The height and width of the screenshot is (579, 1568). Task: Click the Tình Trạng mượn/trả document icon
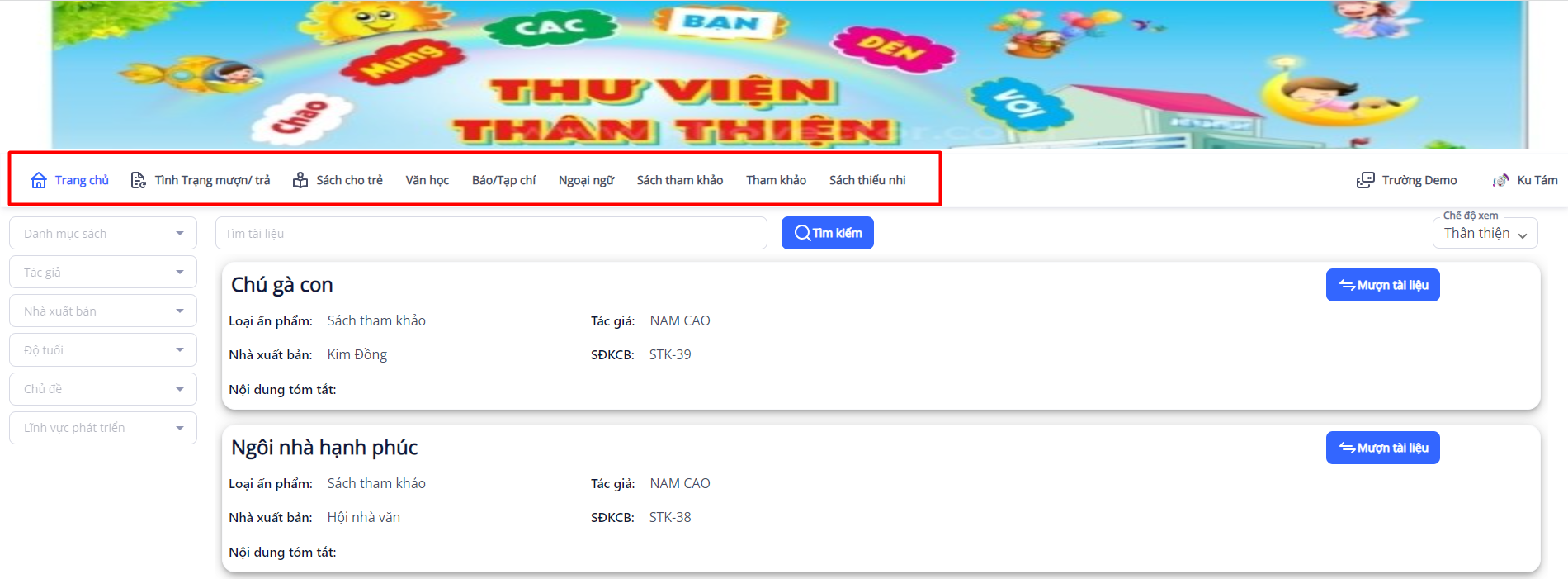coord(139,180)
